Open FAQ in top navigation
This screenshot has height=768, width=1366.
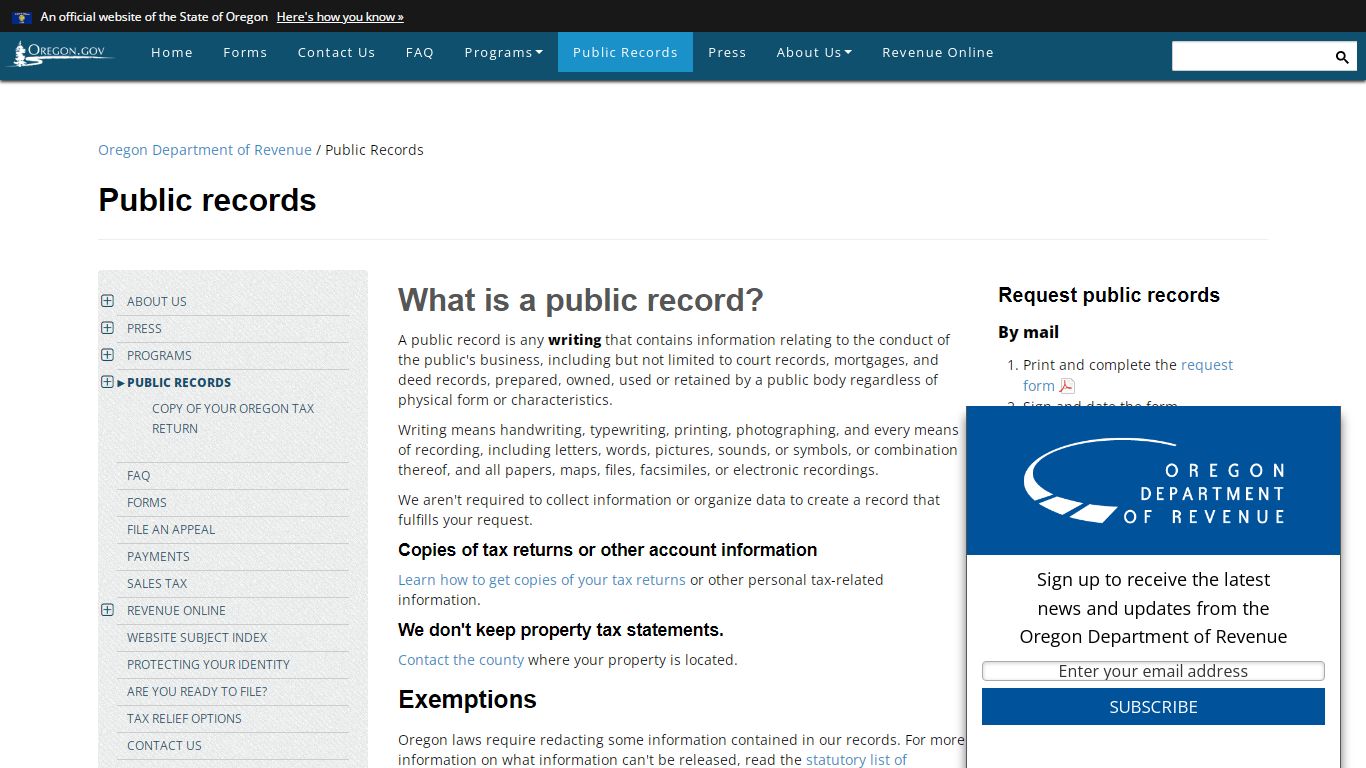coord(420,52)
